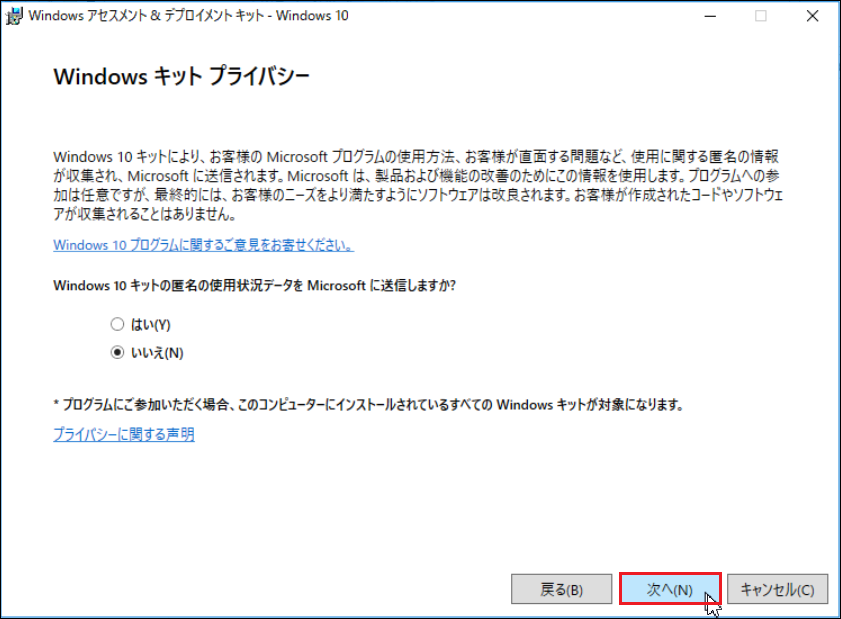
Task: Click the キャンセル(C) button
Action: (x=777, y=589)
